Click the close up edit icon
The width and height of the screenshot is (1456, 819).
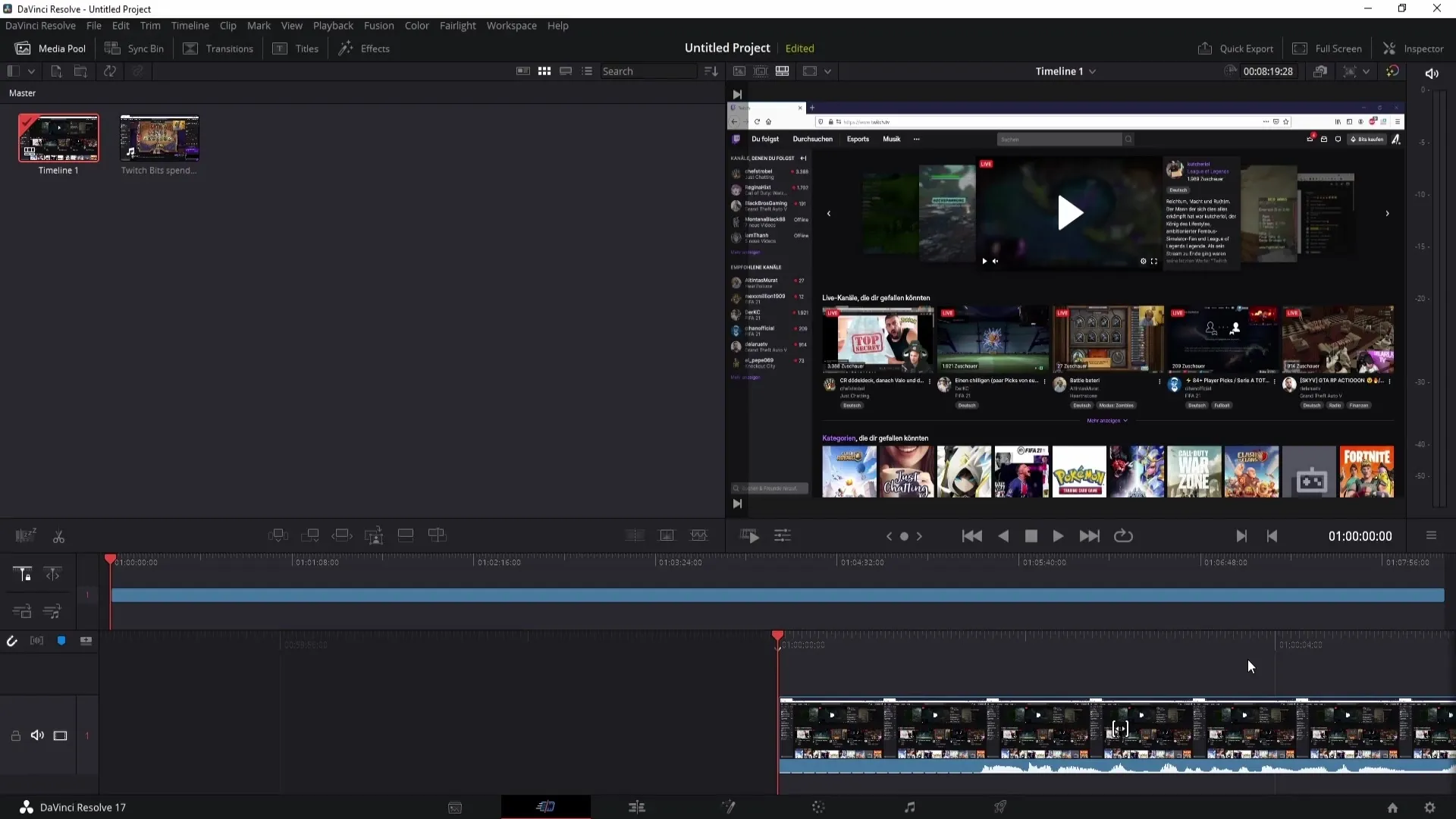pyautogui.click(x=374, y=535)
